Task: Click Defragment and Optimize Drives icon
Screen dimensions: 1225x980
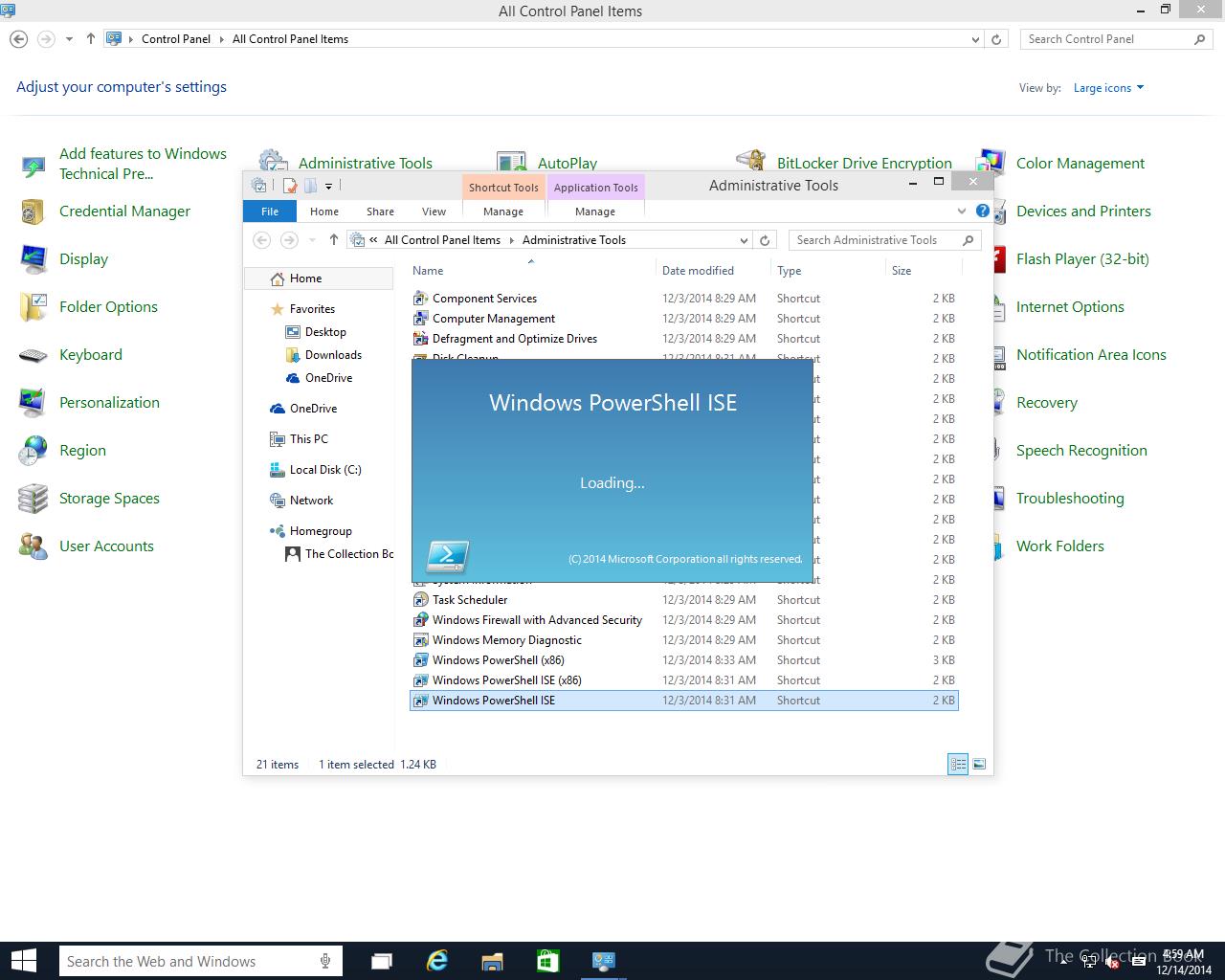Action: [x=420, y=339]
